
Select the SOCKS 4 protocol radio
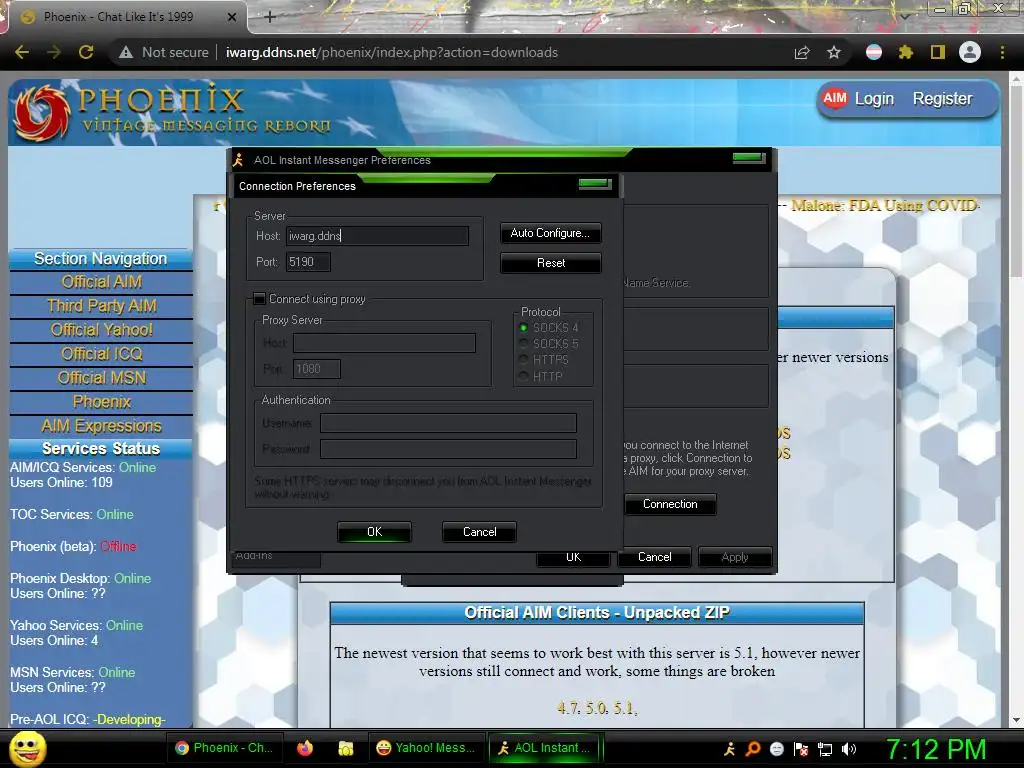pyautogui.click(x=523, y=327)
